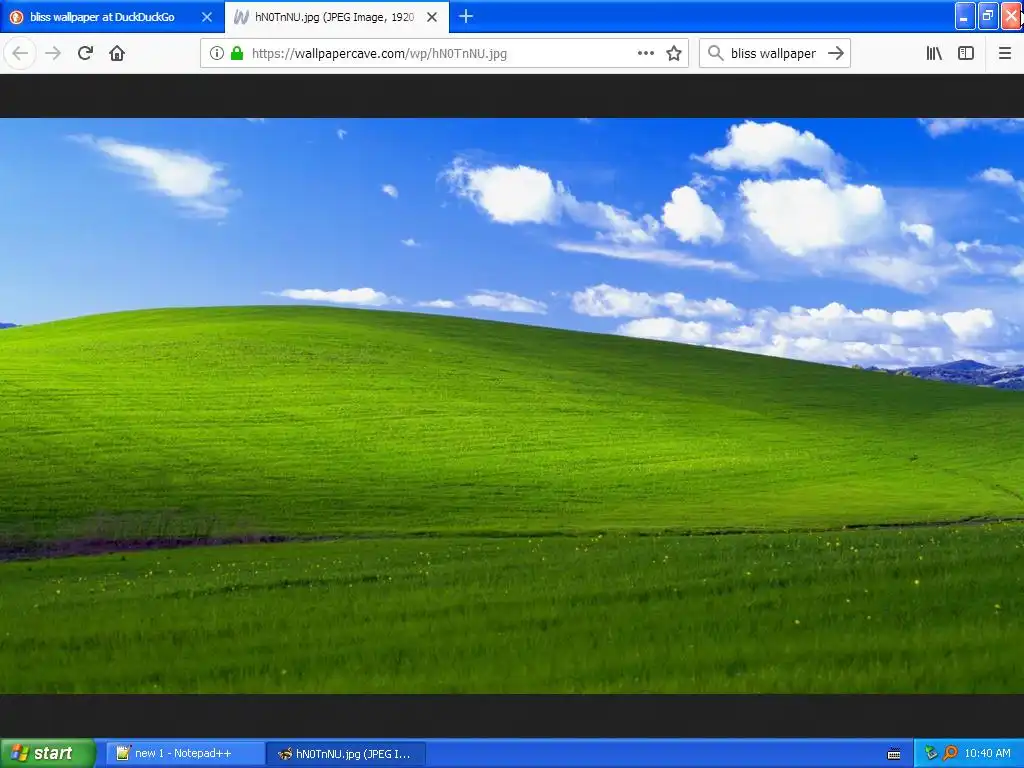Open the Firefox home page

[117, 54]
